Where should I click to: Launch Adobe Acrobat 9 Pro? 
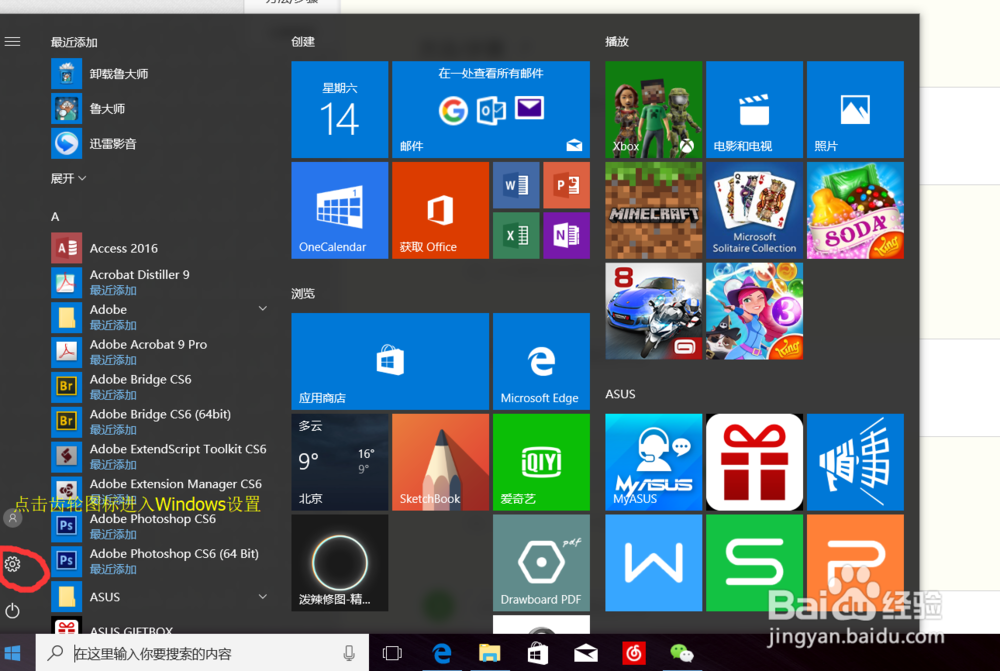[159, 351]
